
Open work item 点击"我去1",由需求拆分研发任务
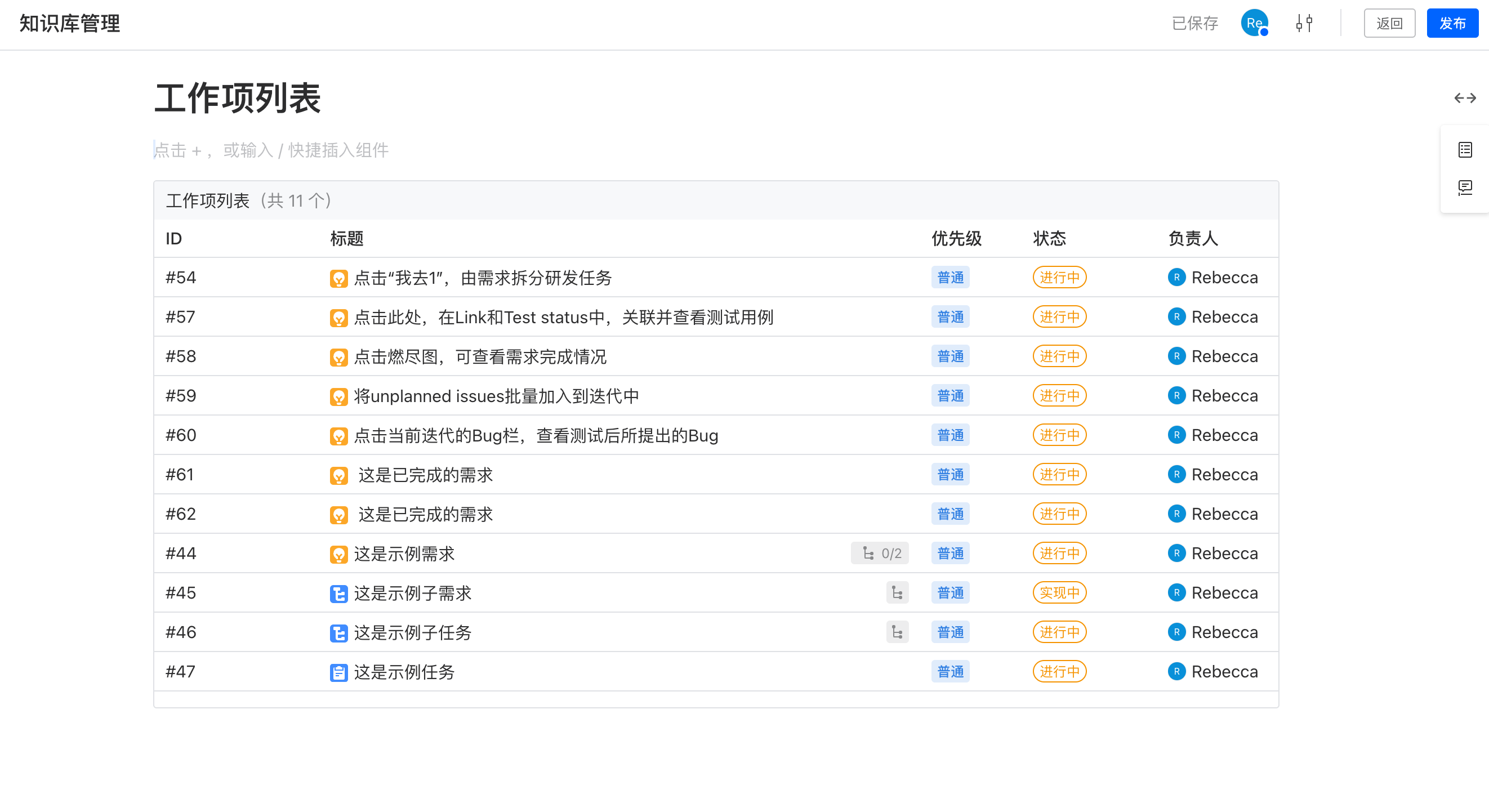click(483, 278)
